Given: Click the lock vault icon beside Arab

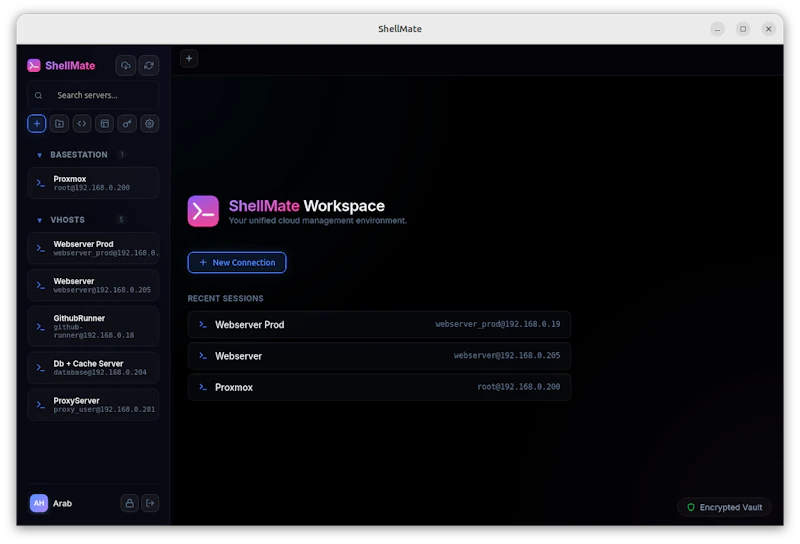Looking at the screenshot, I should tap(130, 503).
